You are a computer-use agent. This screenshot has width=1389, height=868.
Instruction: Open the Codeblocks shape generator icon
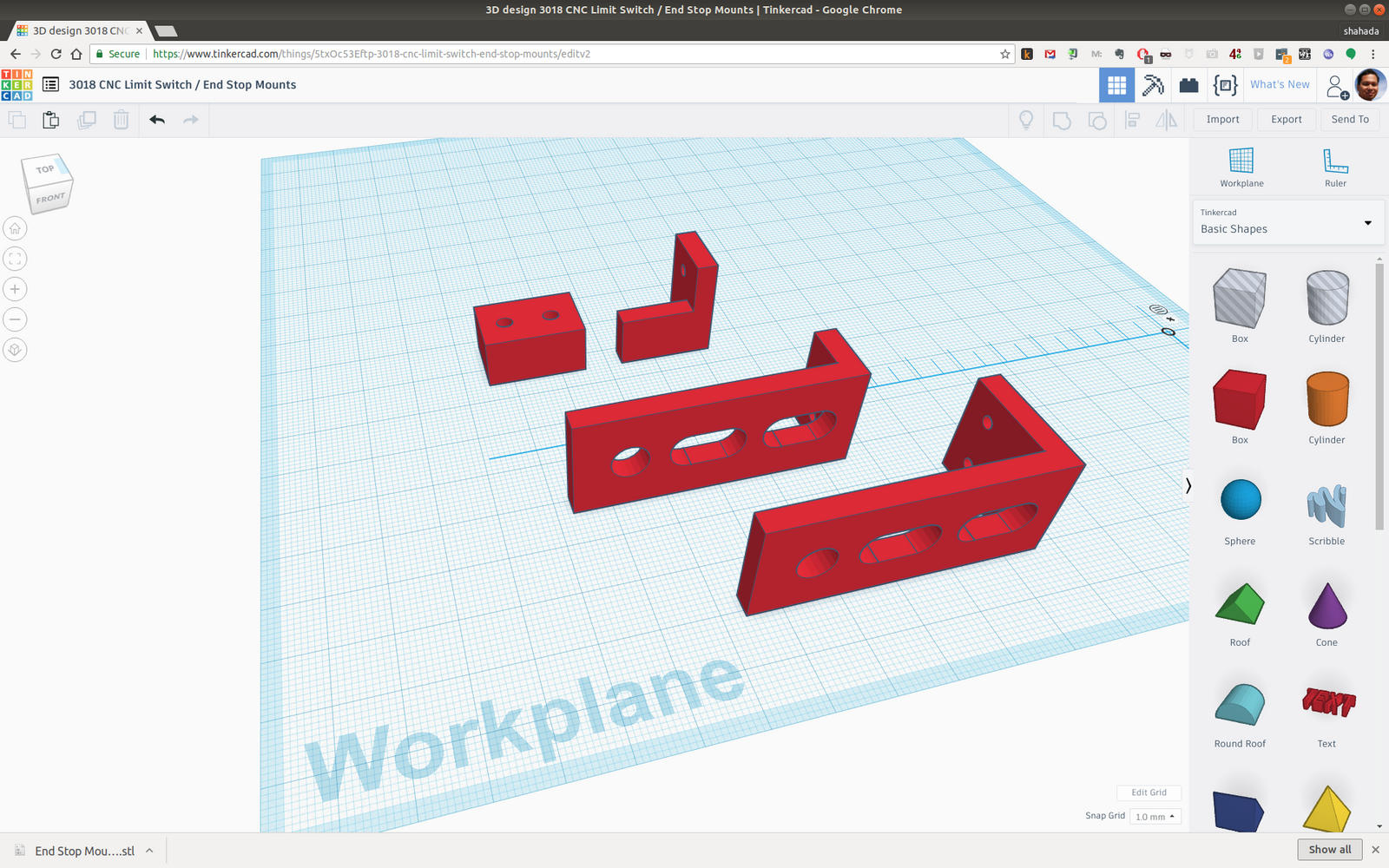(x=1225, y=85)
